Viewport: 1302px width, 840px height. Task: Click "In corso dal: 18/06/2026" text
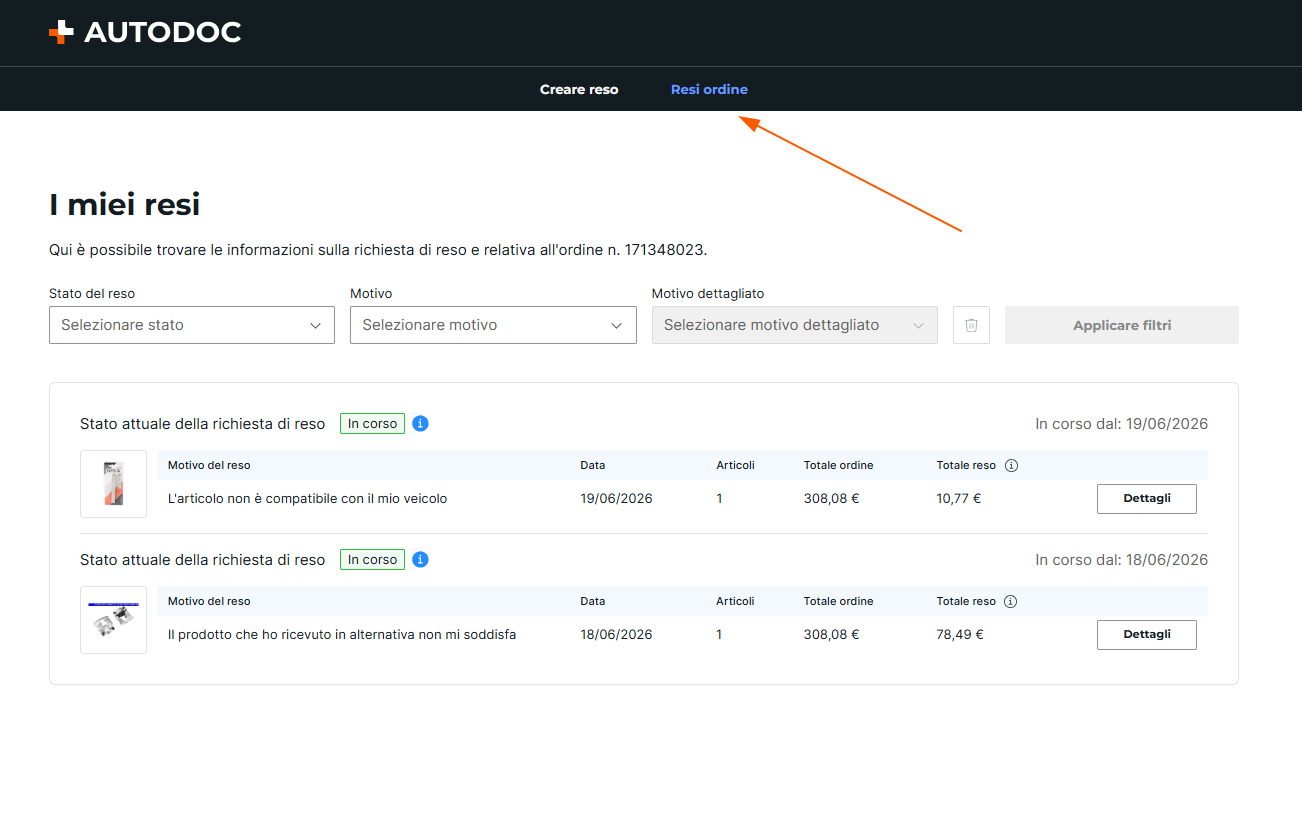tap(1121, 560)
